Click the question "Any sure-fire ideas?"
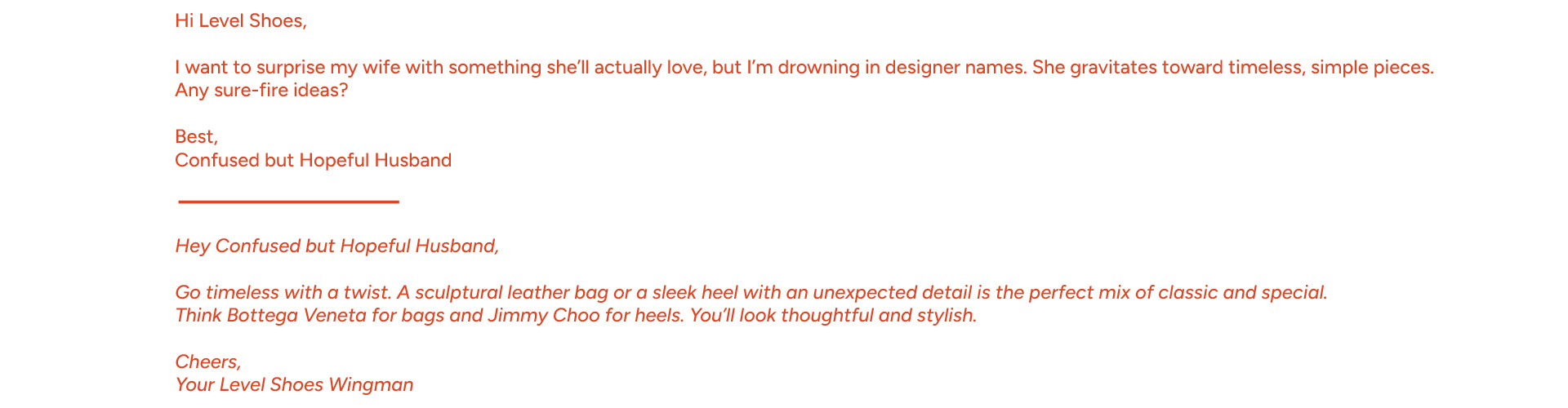 click(x=261, y=91)
